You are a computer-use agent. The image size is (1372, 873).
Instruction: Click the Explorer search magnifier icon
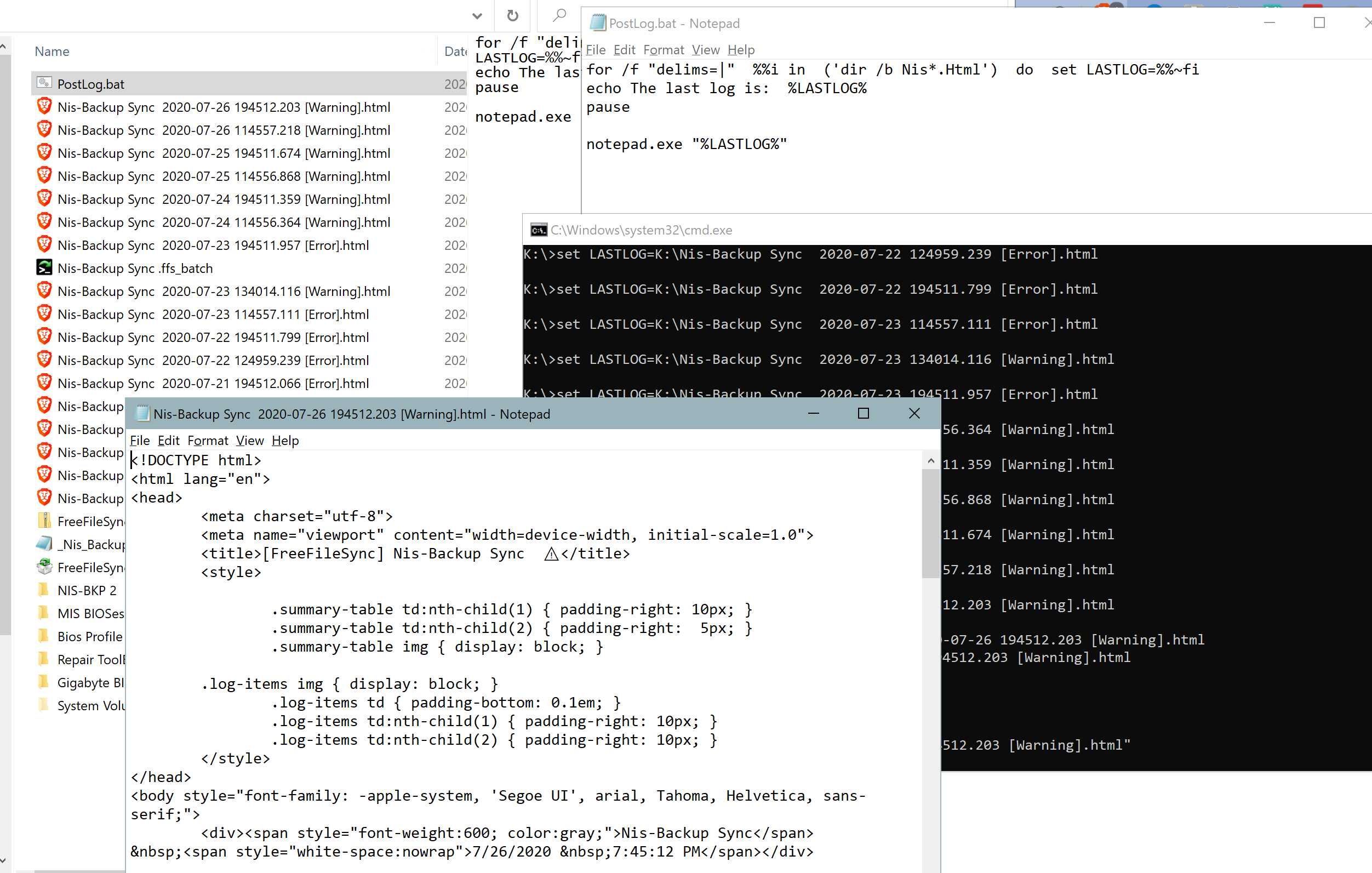559,15
